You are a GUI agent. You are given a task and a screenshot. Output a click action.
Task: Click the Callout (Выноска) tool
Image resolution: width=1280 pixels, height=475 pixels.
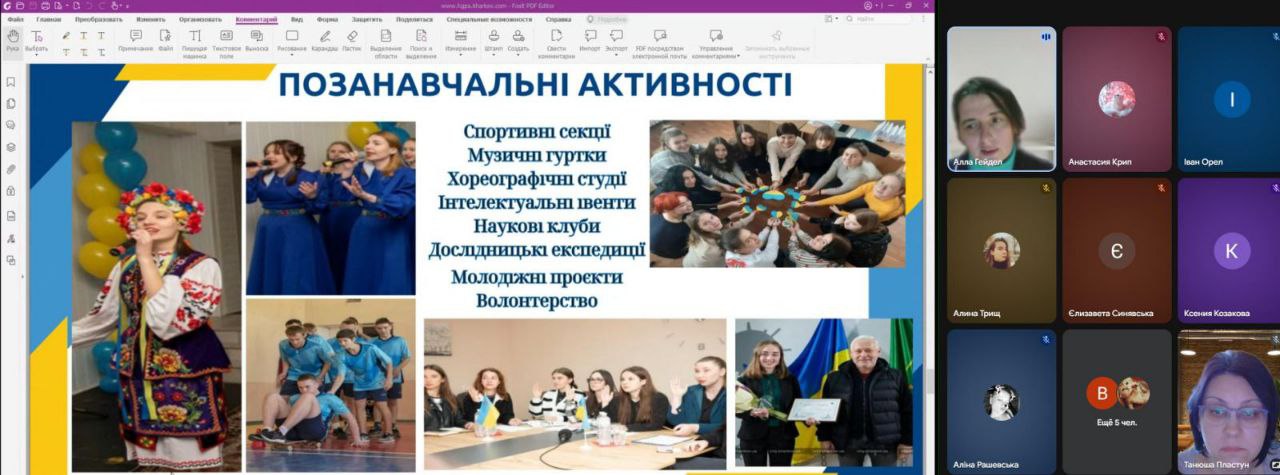click(256, 40)
